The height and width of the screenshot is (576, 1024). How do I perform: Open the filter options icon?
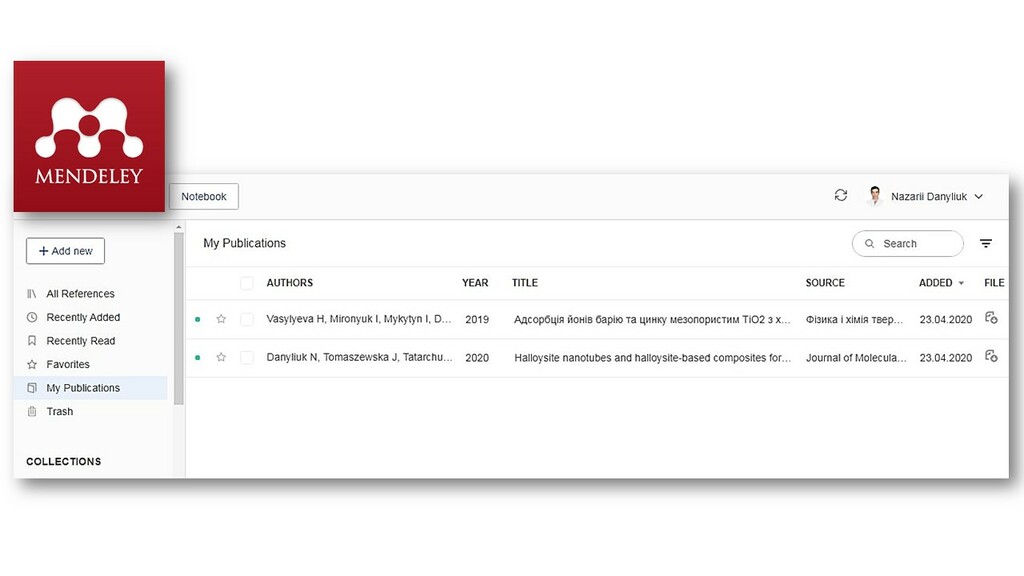click(x=985, y=244)
